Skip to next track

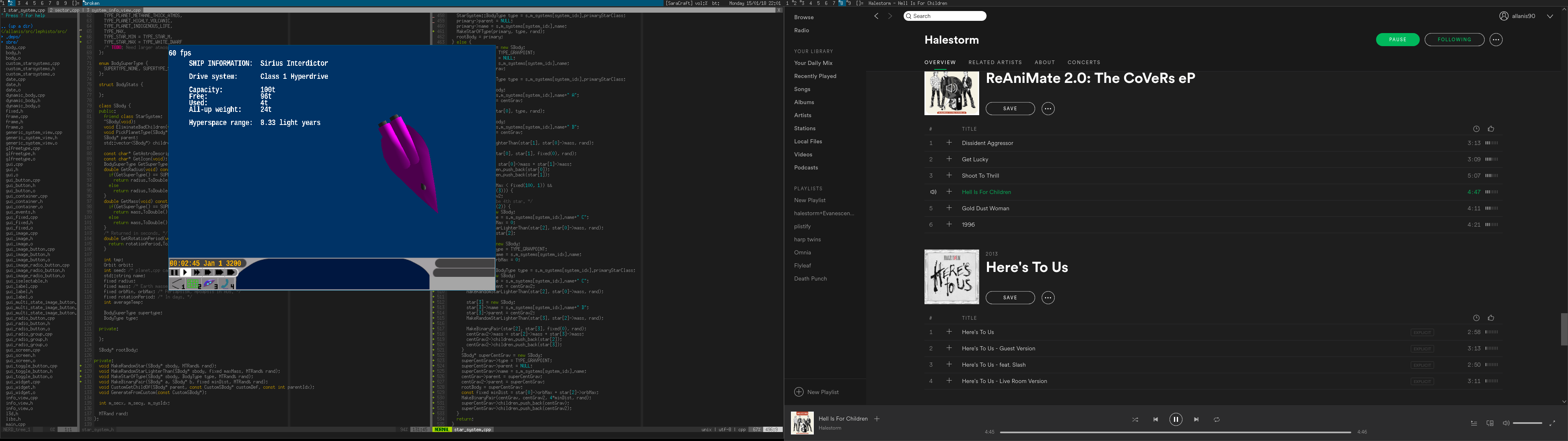tap(1196, 420)
